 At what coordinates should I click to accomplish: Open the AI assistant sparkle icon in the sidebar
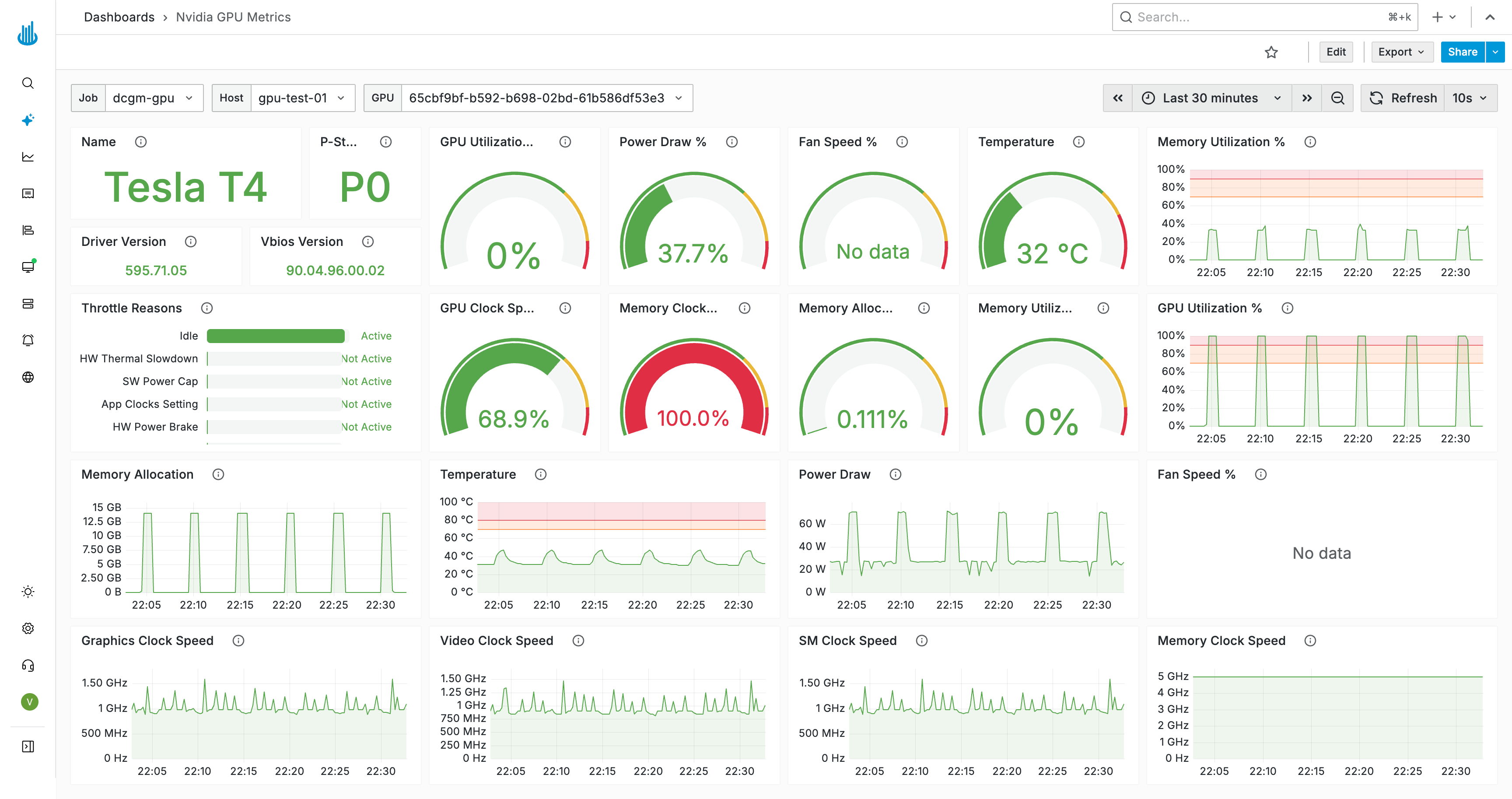[x=28, y=120]
